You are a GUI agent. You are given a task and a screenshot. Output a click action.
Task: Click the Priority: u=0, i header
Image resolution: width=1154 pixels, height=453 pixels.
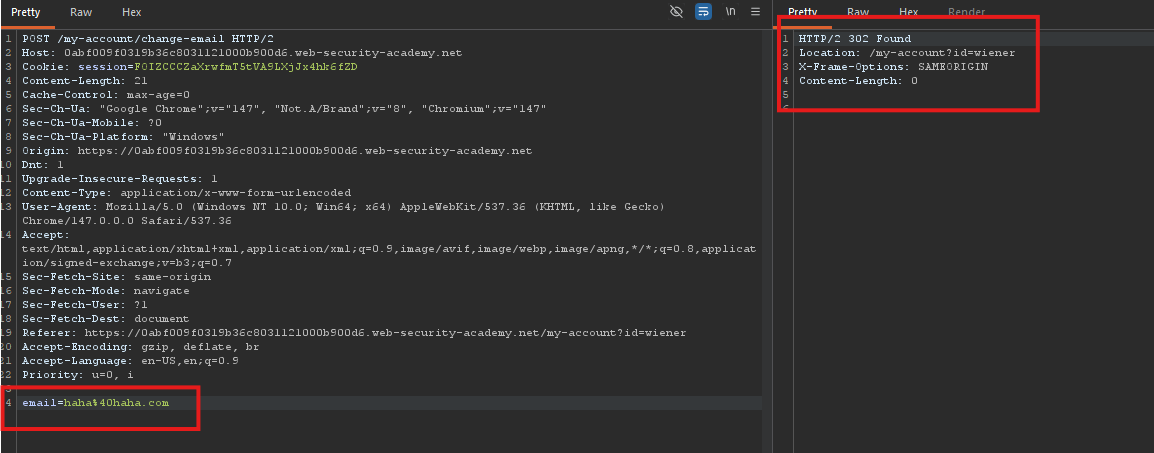[x=78, y=375]
